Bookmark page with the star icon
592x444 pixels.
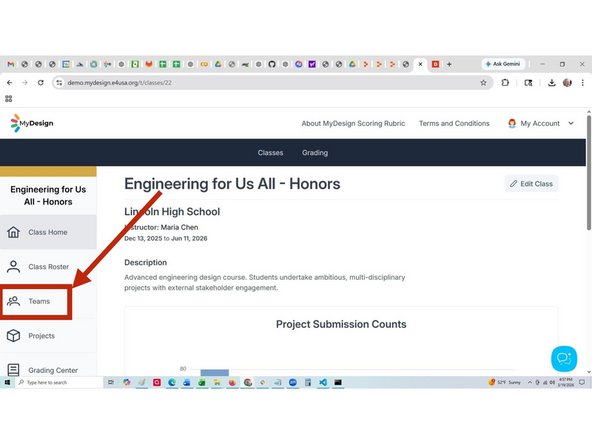483,83
